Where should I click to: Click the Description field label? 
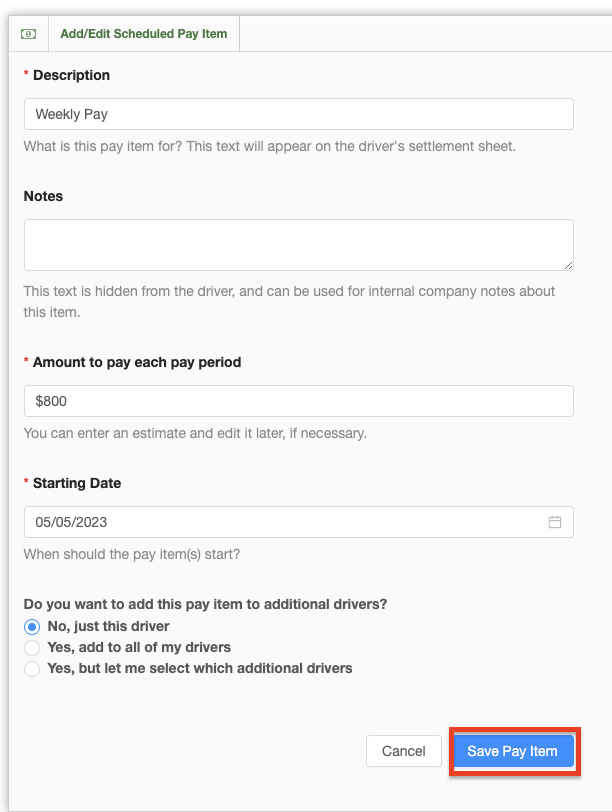[x=71, y=75]
